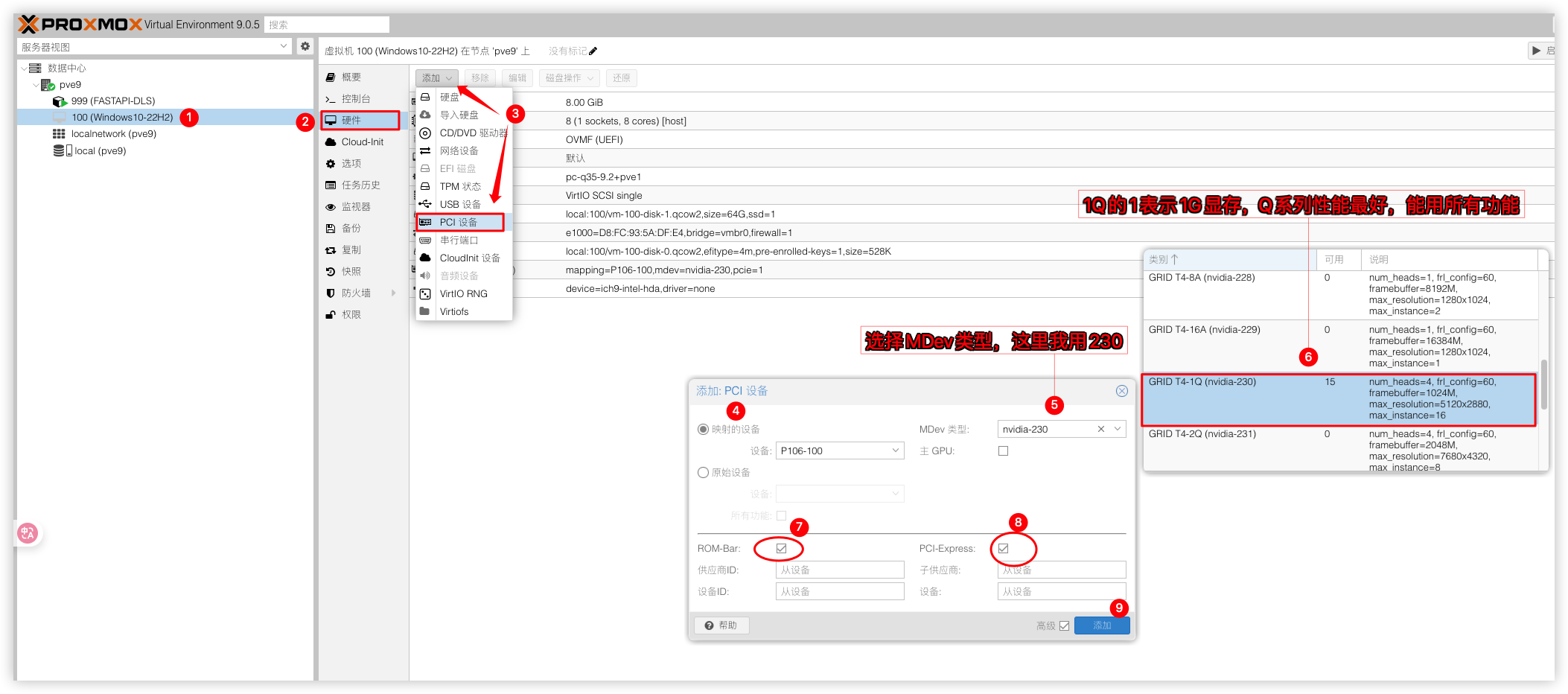
Task: Click the blue 添加 button in dialog
Action: point(1102,625)
